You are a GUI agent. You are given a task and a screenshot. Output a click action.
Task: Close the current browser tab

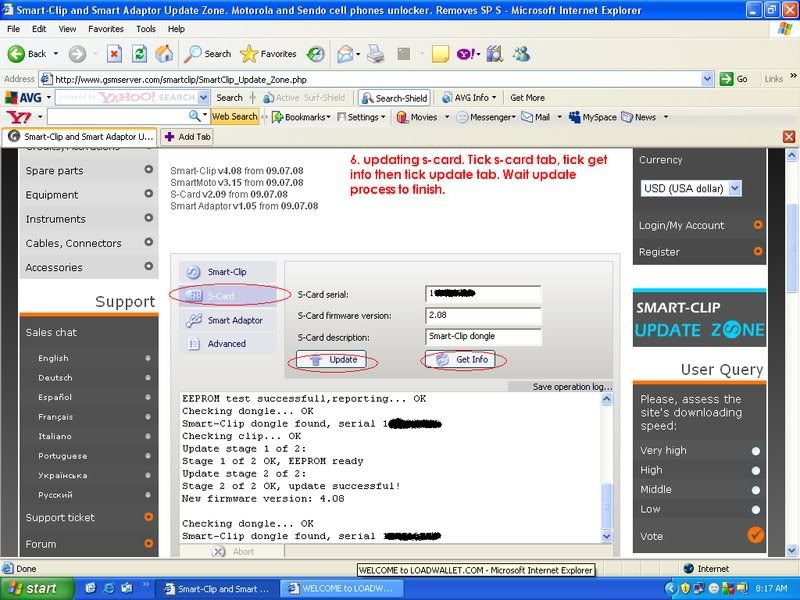tap(789, 137)
